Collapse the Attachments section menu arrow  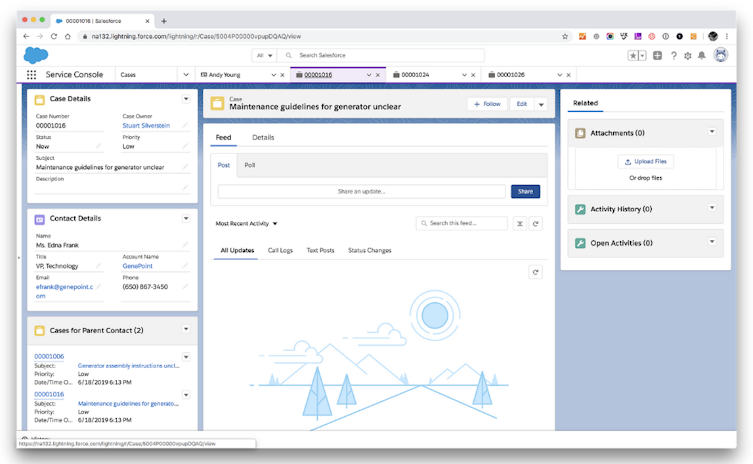click(712, 132)
